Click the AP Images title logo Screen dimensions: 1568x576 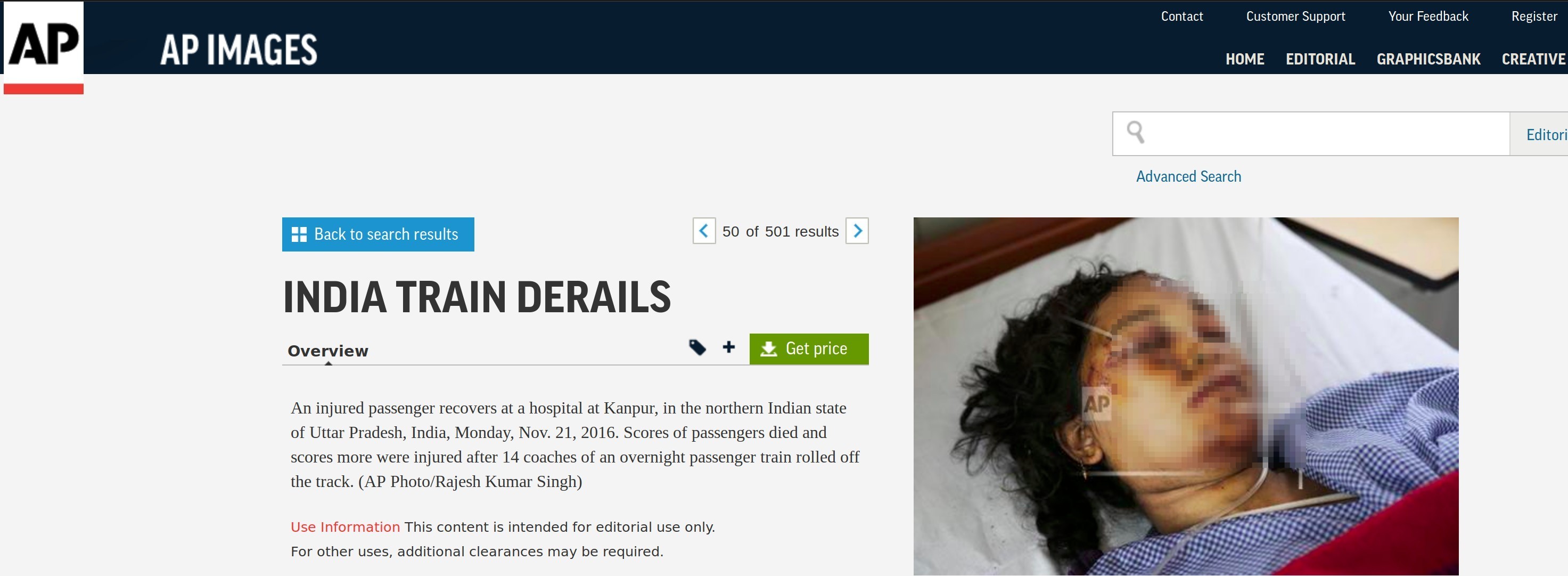click(239, 50)
